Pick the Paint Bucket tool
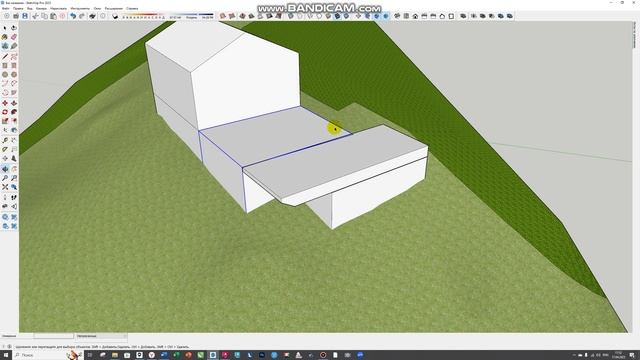This screenshot has height=360, width=640. (5, 37)
